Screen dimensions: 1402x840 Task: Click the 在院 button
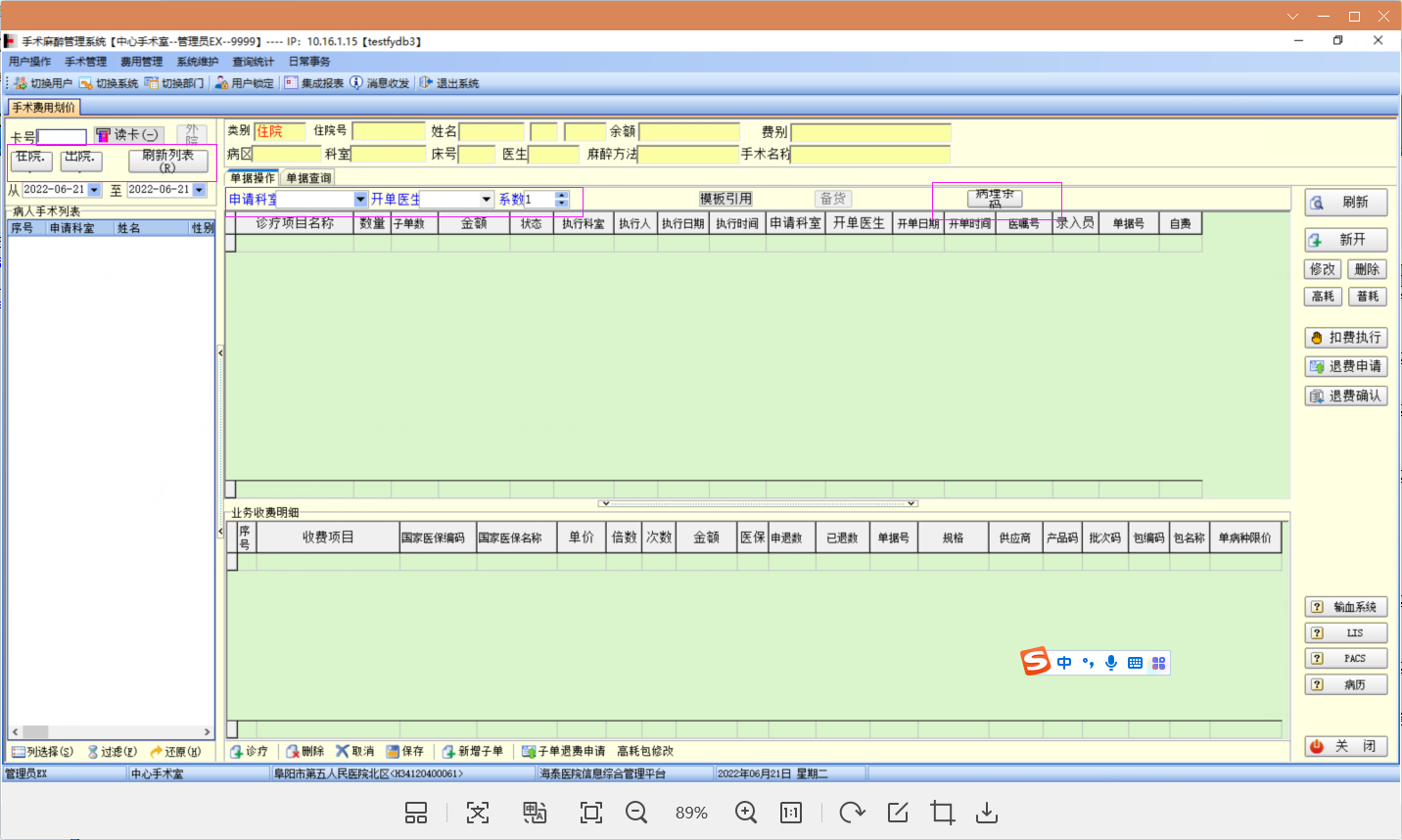(31, 160)
